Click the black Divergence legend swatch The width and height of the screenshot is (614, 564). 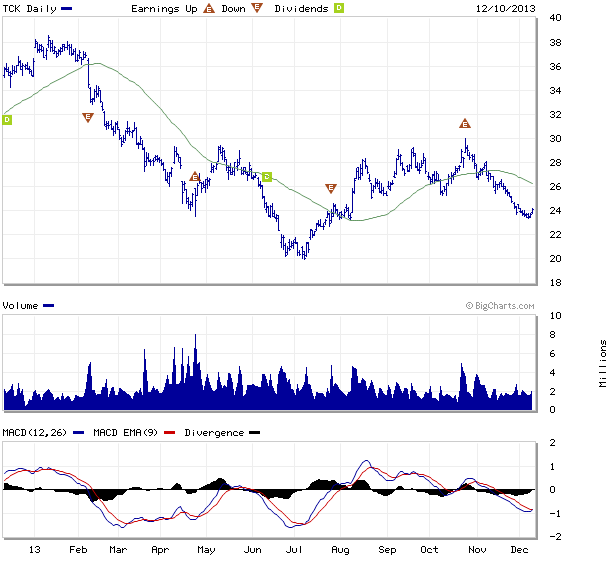coord(254,433)
